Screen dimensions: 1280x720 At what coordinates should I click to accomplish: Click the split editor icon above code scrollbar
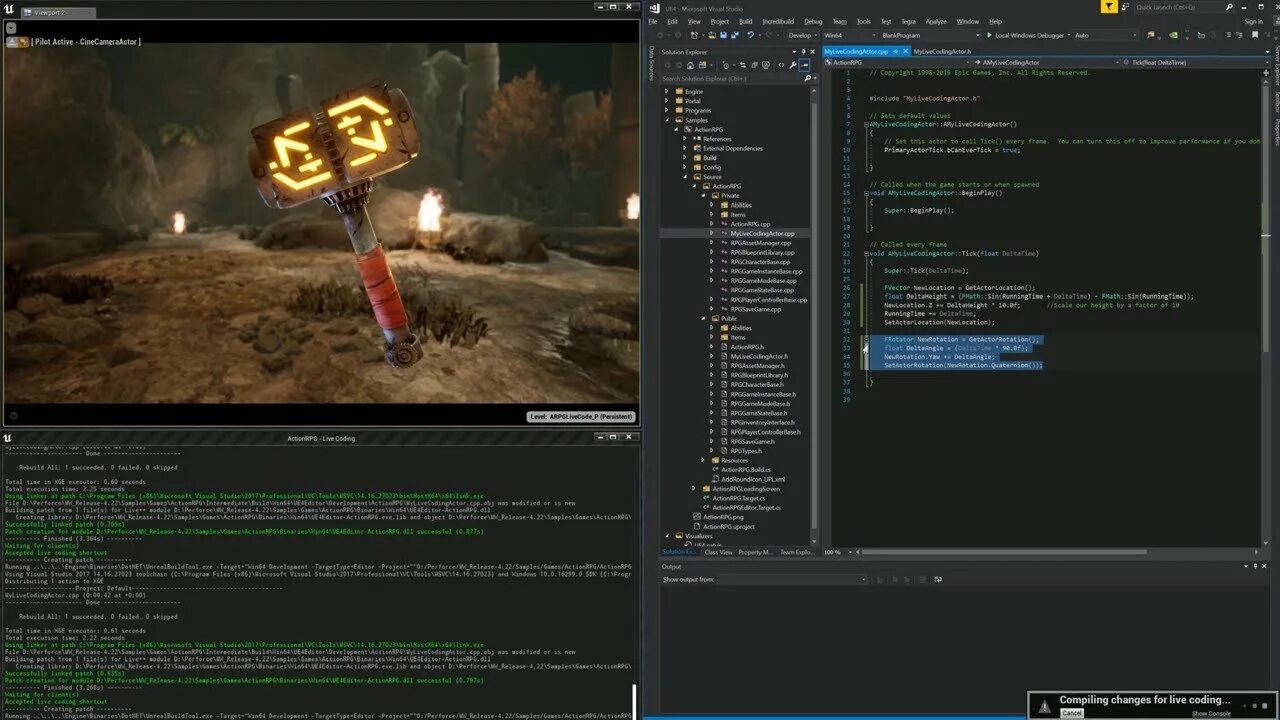[1266, 72]
